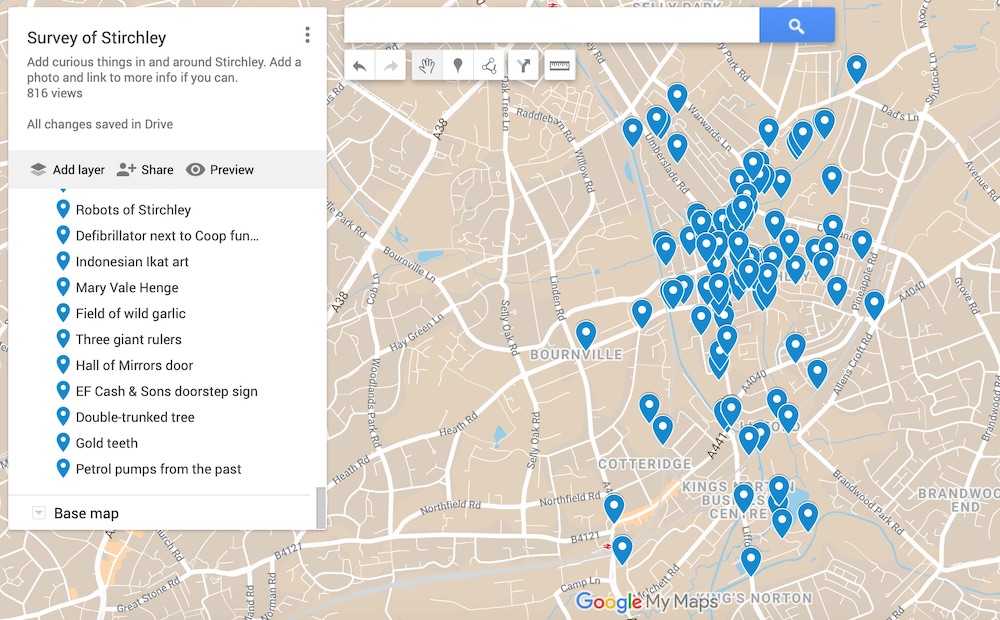Viewport: 1000px width, 620px height.
Task: Select the add directions tool
Action: tap(524, 66)
